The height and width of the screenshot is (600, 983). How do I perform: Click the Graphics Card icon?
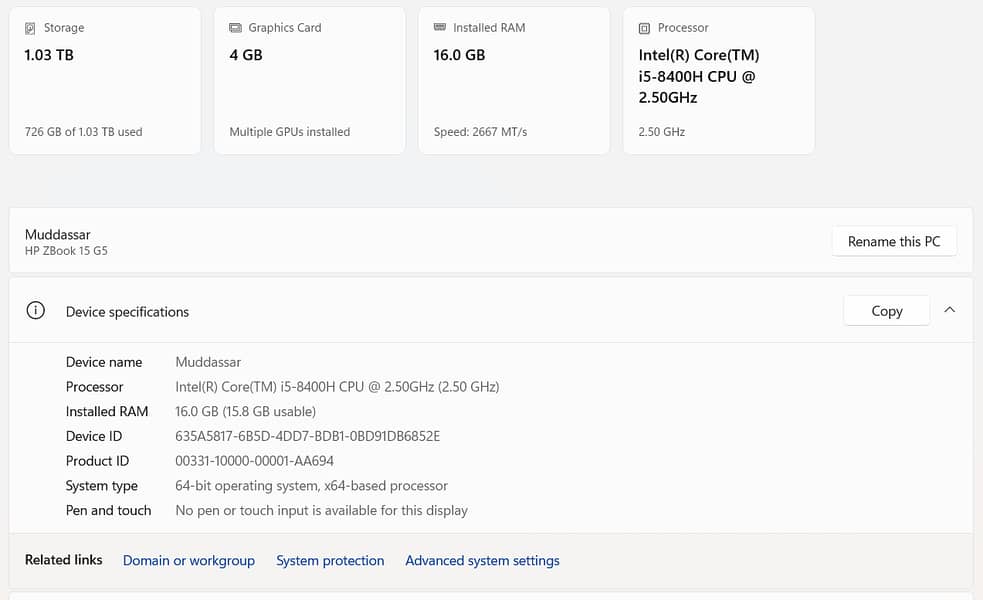(235, 28)
